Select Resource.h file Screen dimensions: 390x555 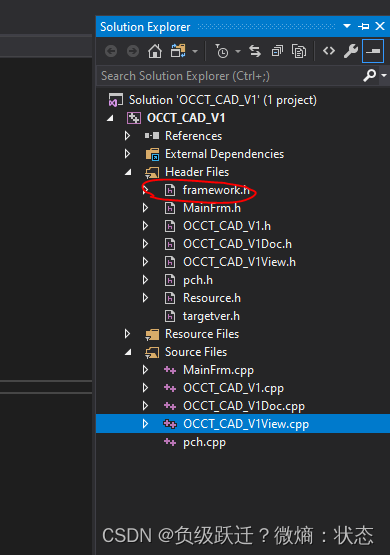pos(212,298)
